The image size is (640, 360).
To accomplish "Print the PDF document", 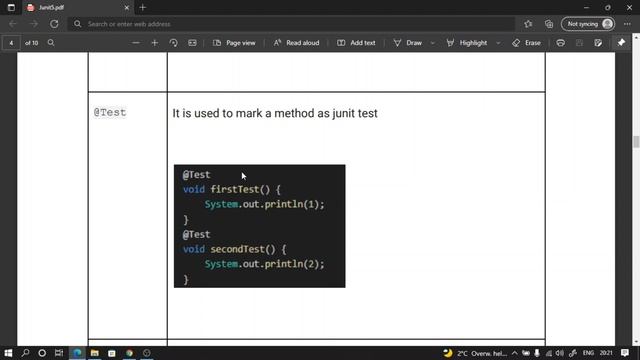I will click(x=560, y=42).
